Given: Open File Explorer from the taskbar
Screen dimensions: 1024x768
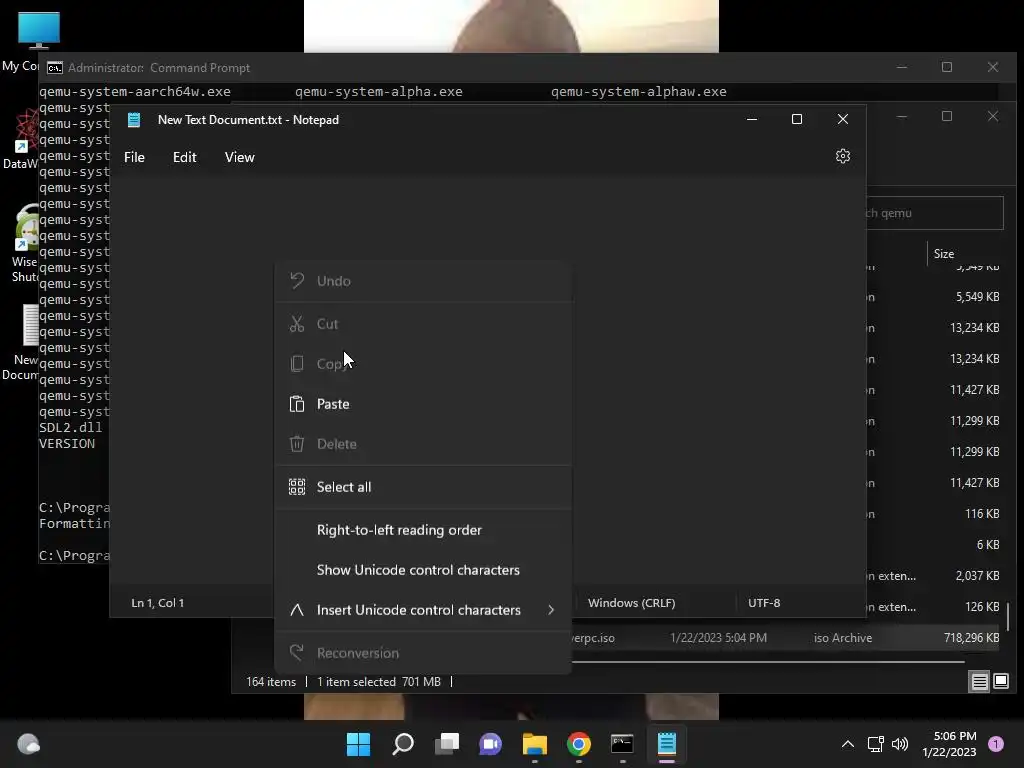Looking at the screenshot, I should pyautogui.click(x=535, y=744).
